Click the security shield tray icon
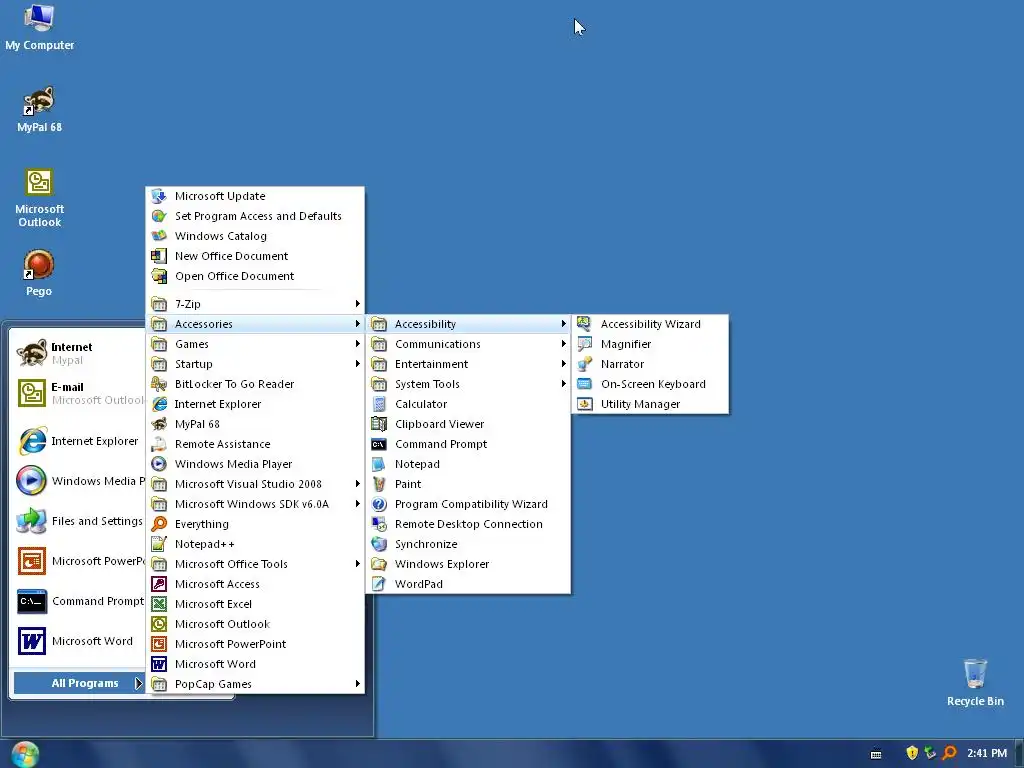Screen dimensions: 1024x768 (x=912, y=753)
